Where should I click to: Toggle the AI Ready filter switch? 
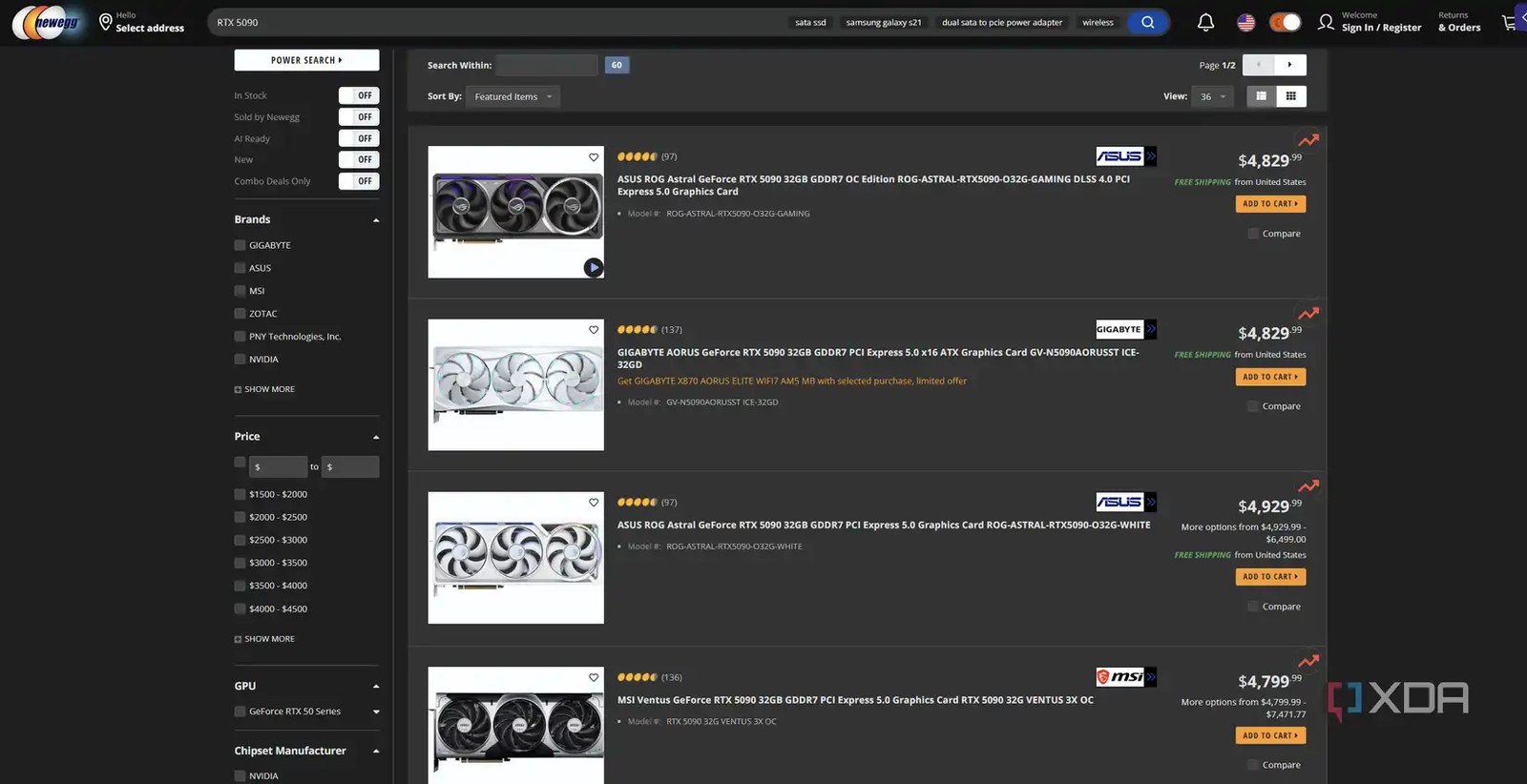click(x=359, y=138)
